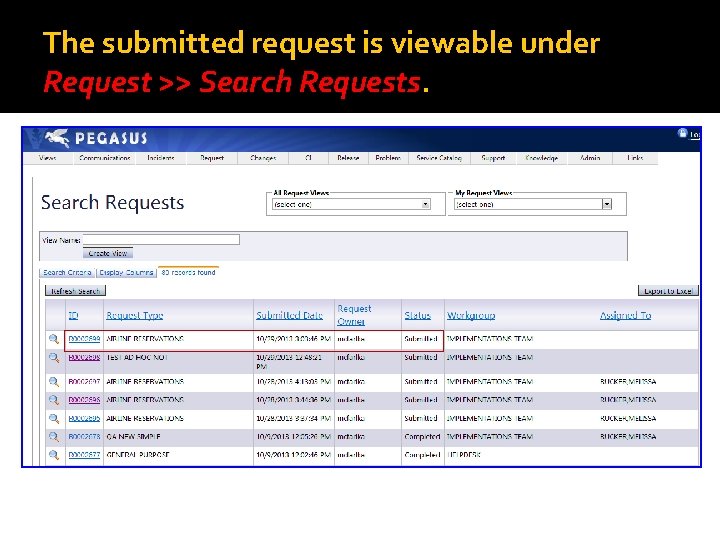
Task: Click magnifier icon for 3:44 PM Airline Reservations row
Action: pyautogui.click(x=54, y=400)
